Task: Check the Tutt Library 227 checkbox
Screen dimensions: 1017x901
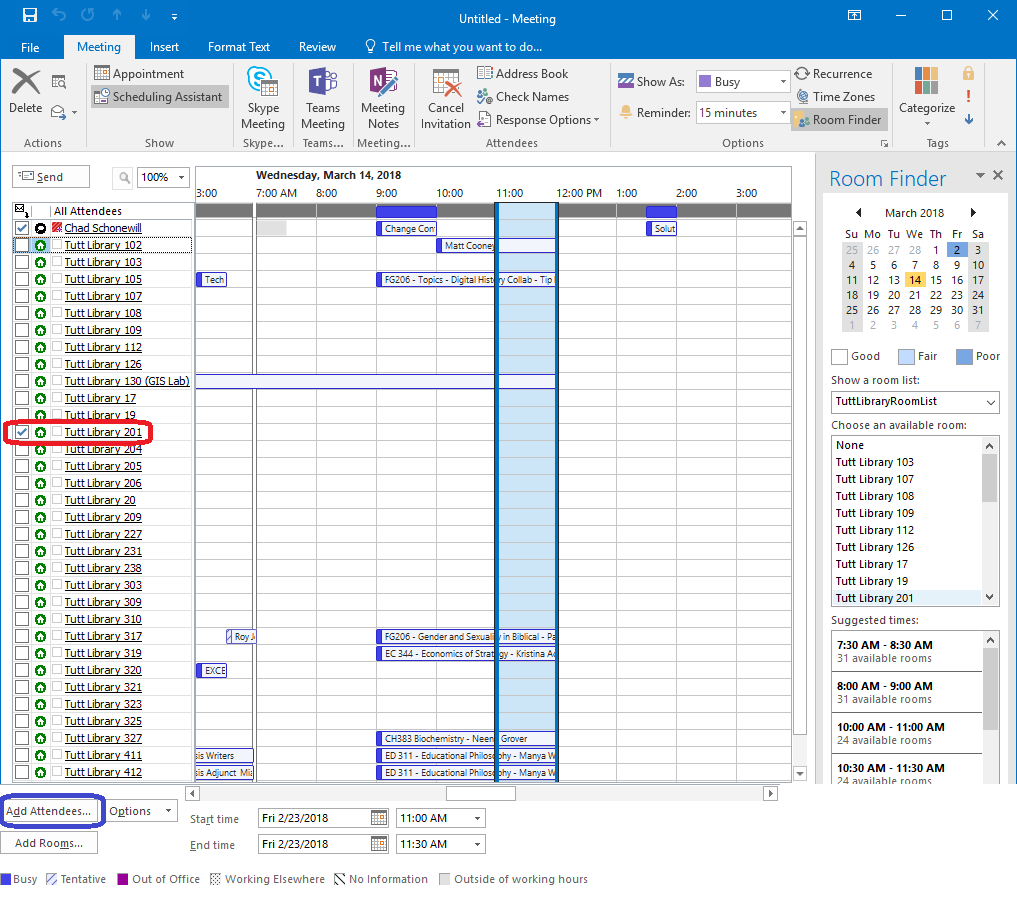Action: click(22, 534)
